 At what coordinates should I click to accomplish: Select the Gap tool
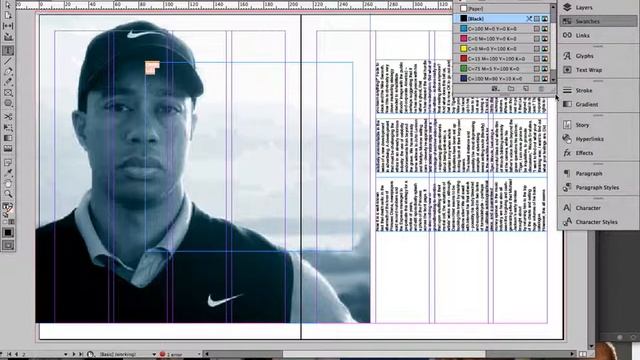tap(8, 26)
